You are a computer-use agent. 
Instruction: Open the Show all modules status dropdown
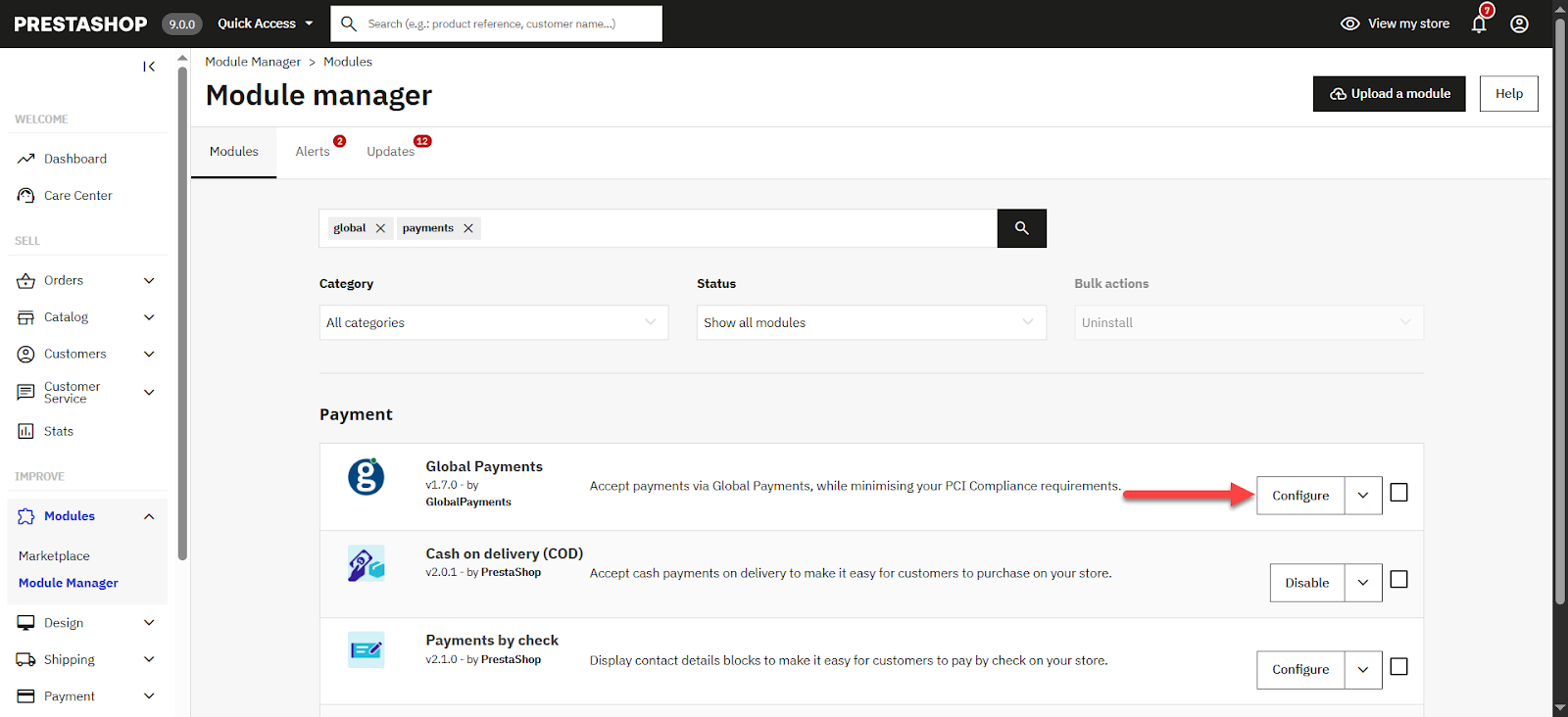click(x=871, y=322)
